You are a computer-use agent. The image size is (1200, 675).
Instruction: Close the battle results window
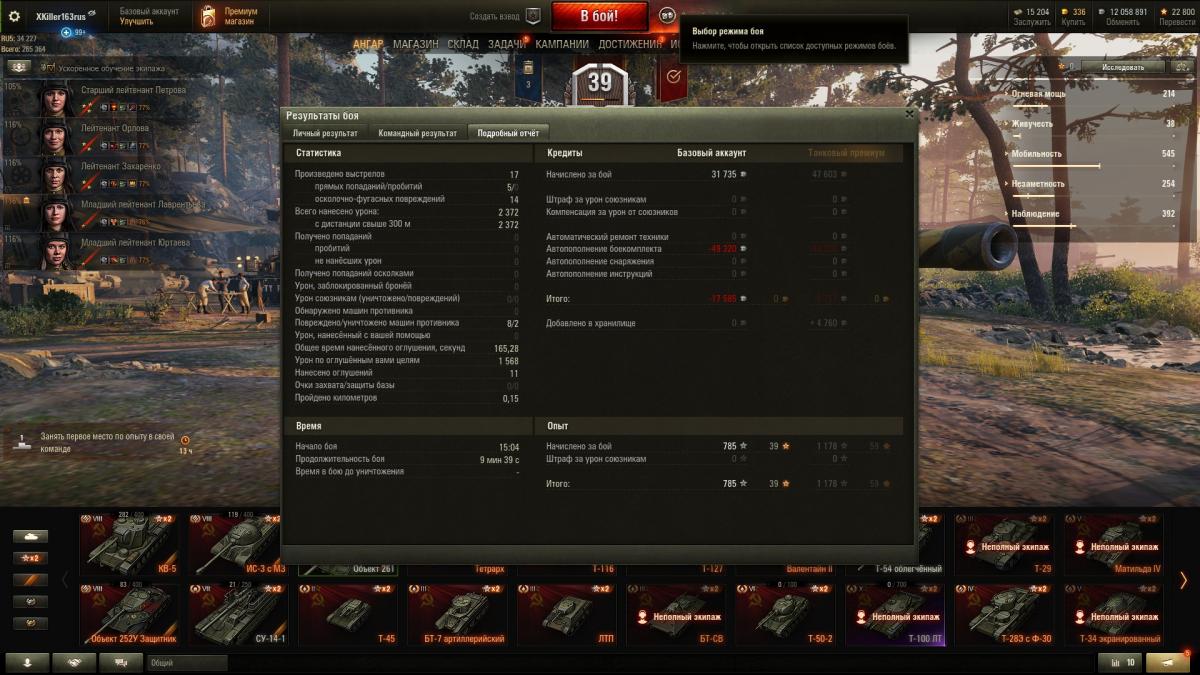[908, 114]
